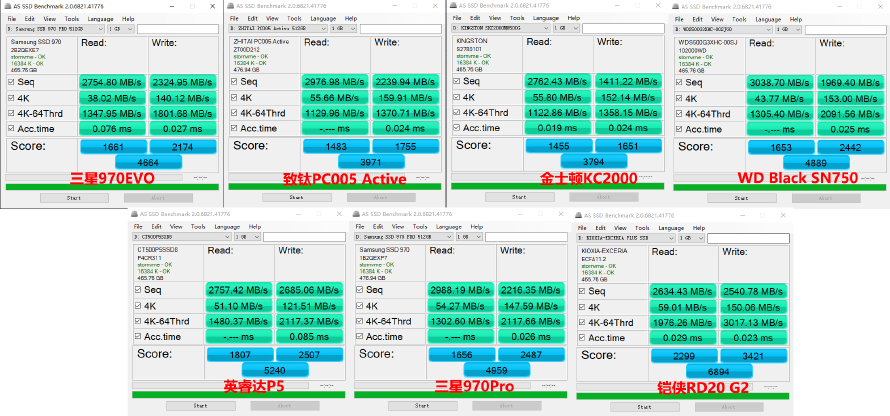
Task: Expand the drive selector in the KINGSTON window
Action: click(x=501, y=28)
